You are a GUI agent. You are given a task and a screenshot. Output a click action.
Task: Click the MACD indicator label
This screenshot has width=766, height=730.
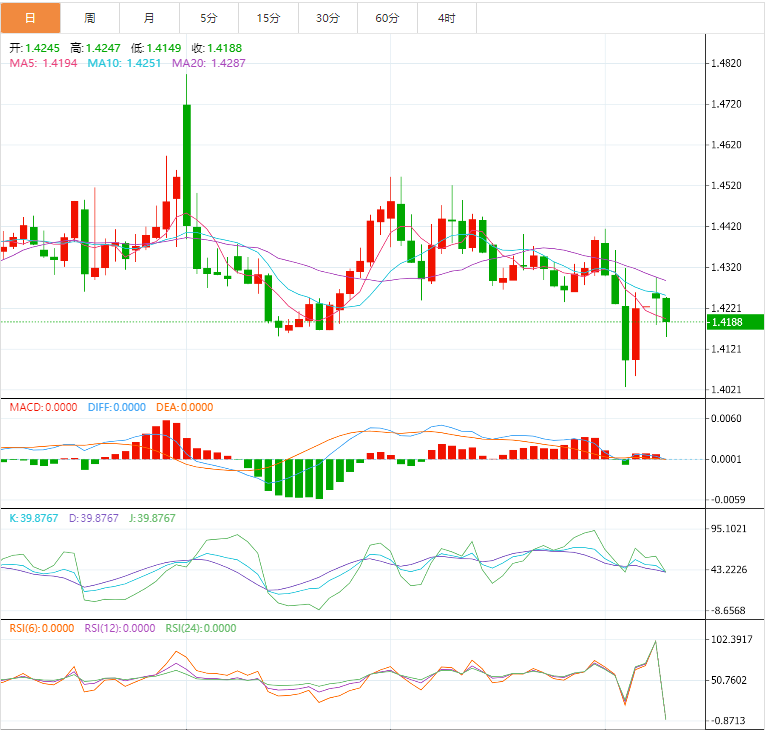click(x=43, y=407)
